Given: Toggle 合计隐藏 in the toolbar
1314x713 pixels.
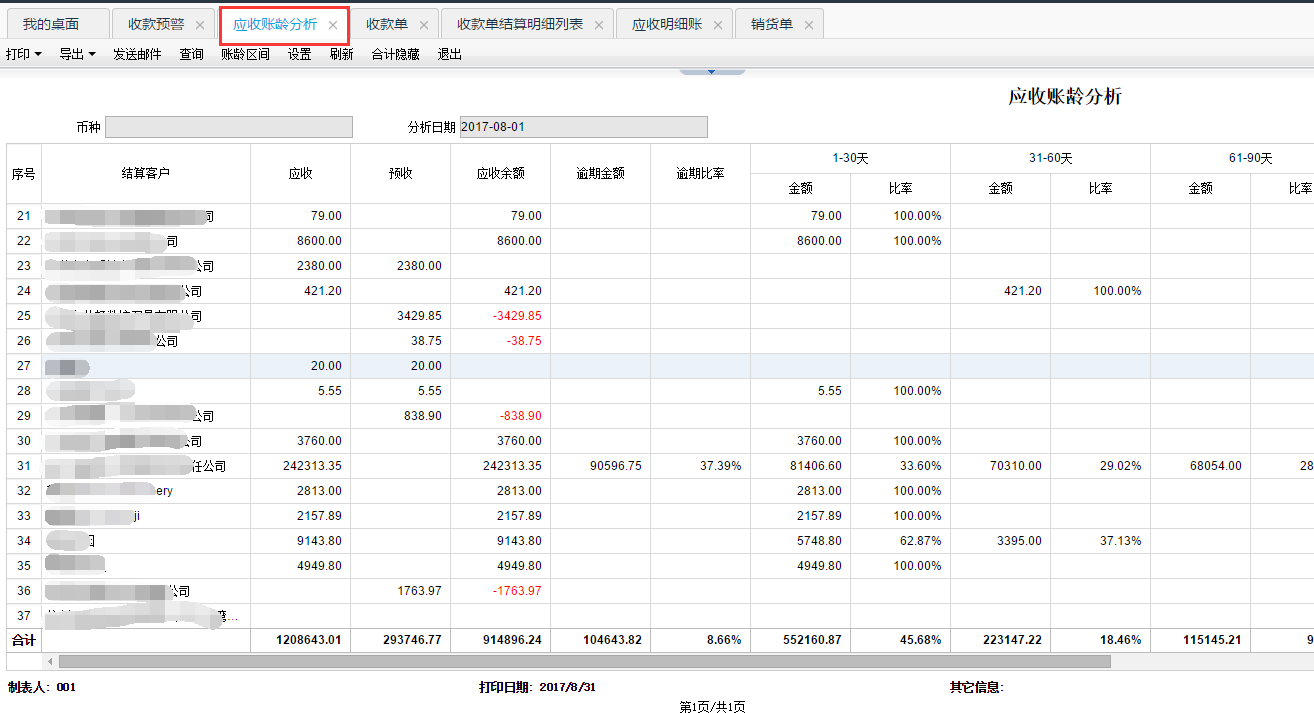Looking at the screenshot, I should [x=396, y=54].
